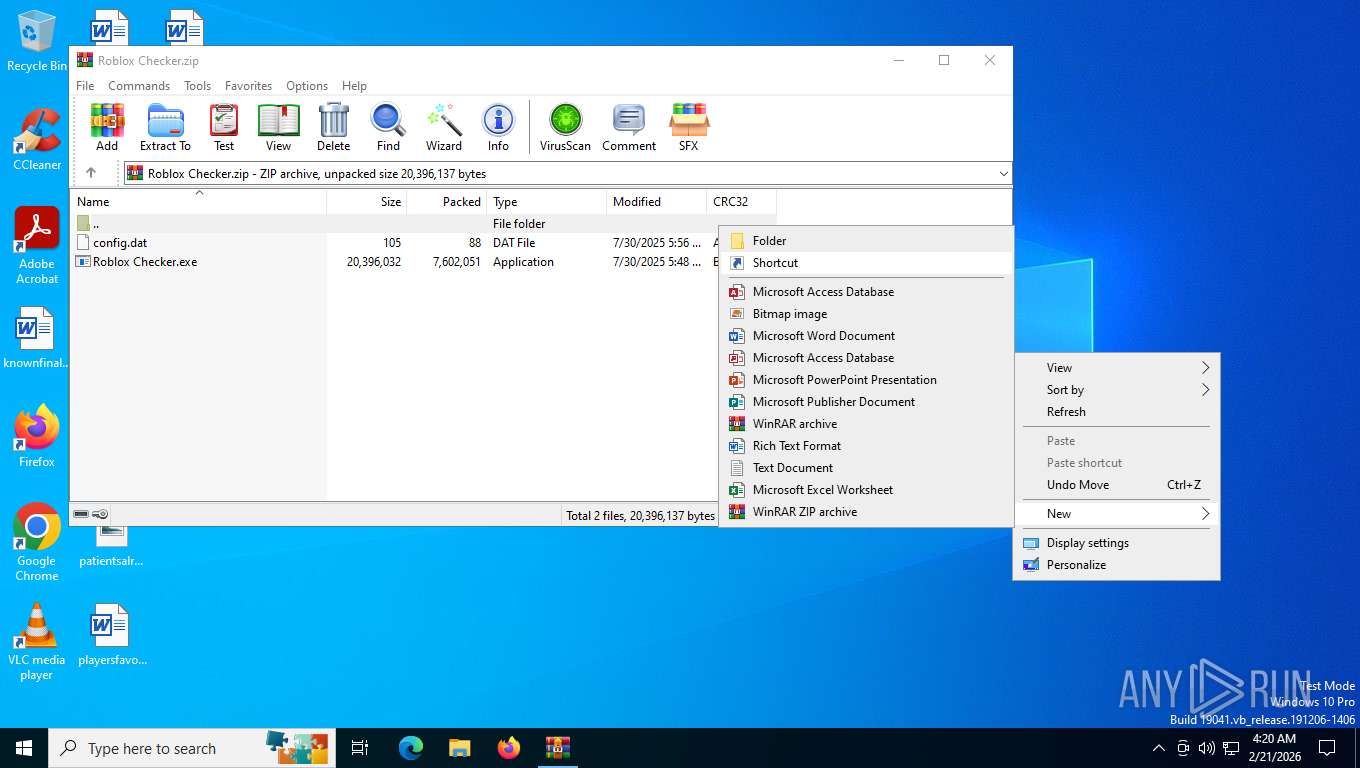1360x768 pixels.
Task: Click the Extract To toolbar icon
Action: 165,127
